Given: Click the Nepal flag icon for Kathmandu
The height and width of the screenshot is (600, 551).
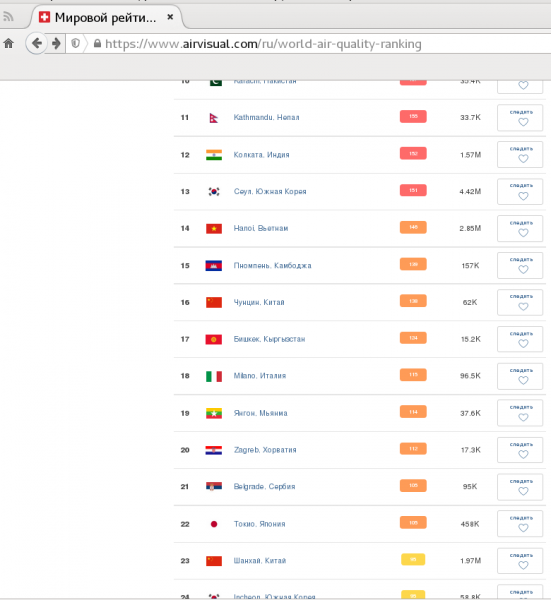Looking at the screenshot, I should point(214,118).
